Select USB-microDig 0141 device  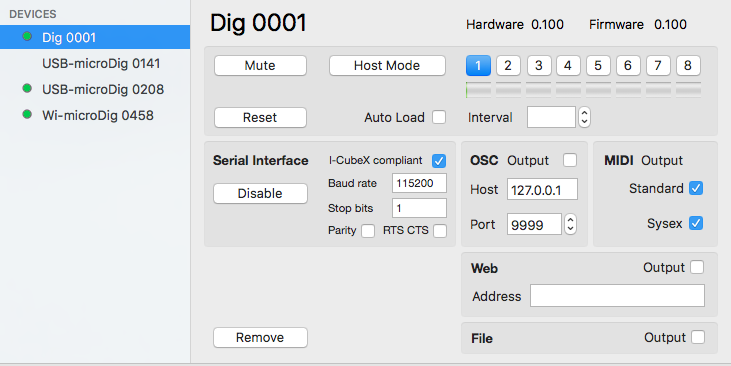point(101,63)
